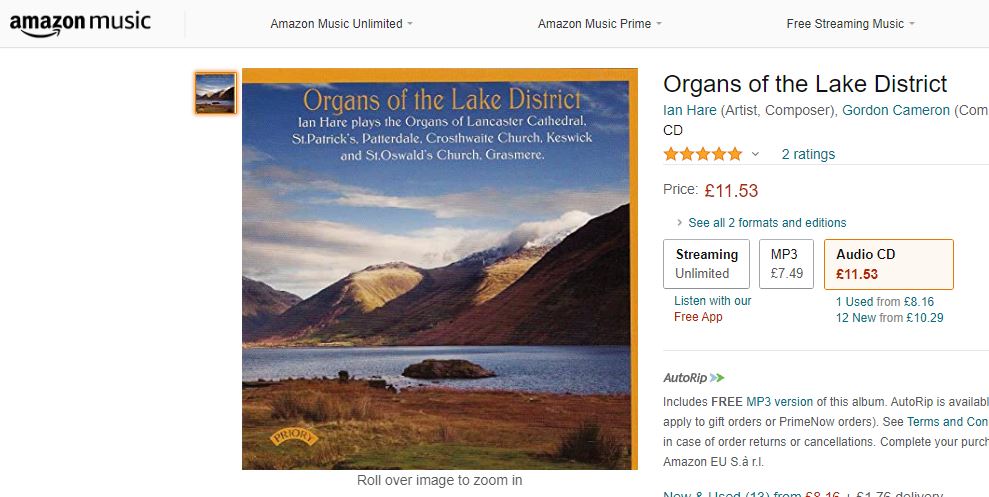Viewport: 989px width, 497px height.
Task: Open the Ian Hare artist link
Action: pyautogui.click(x=689, y=110)
